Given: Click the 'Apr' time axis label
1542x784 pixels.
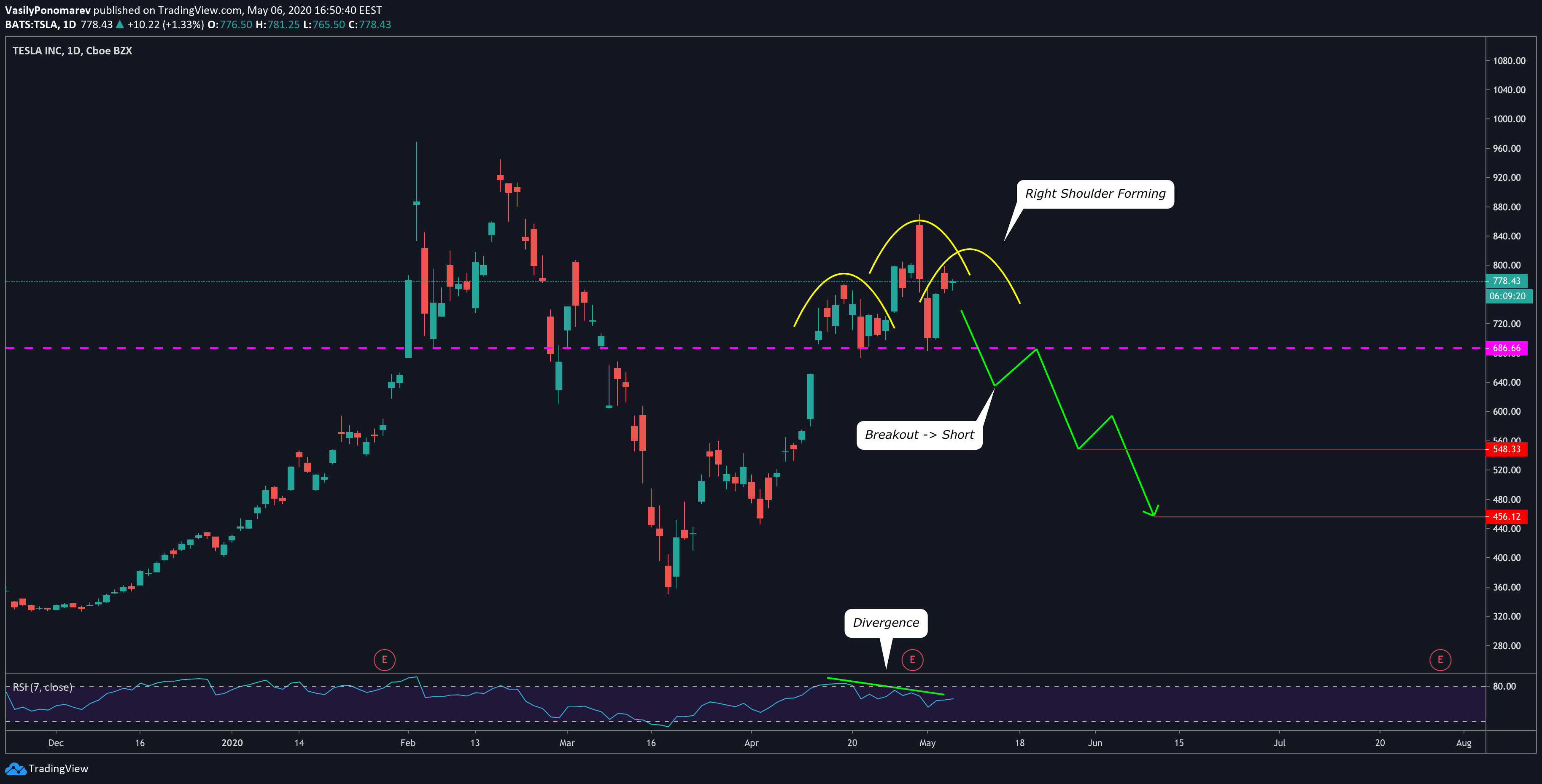Looking at the screenshot, I should (x=751, y=743).
